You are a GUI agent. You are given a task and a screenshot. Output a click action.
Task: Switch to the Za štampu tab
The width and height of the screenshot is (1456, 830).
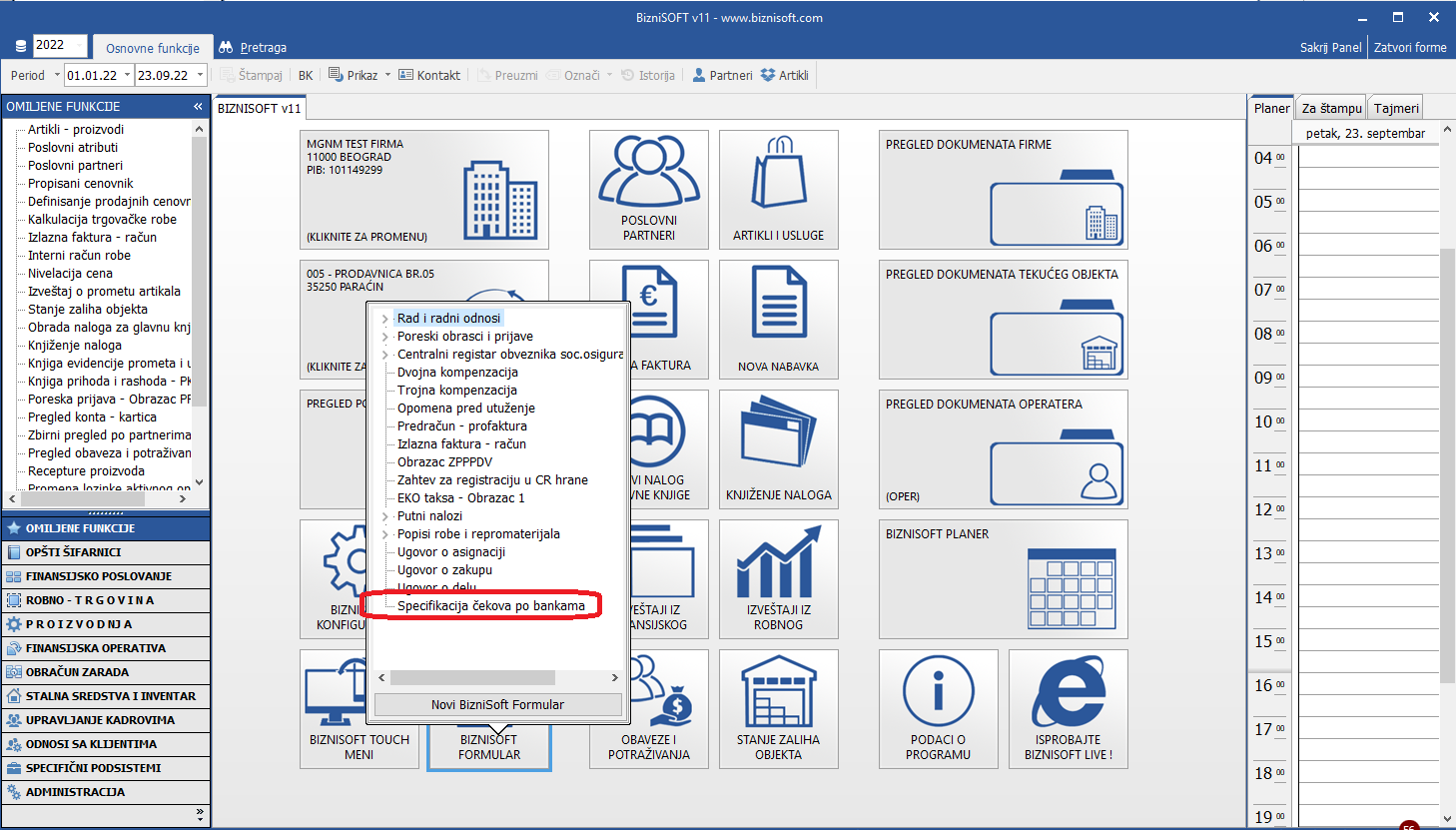point(1331,108)
